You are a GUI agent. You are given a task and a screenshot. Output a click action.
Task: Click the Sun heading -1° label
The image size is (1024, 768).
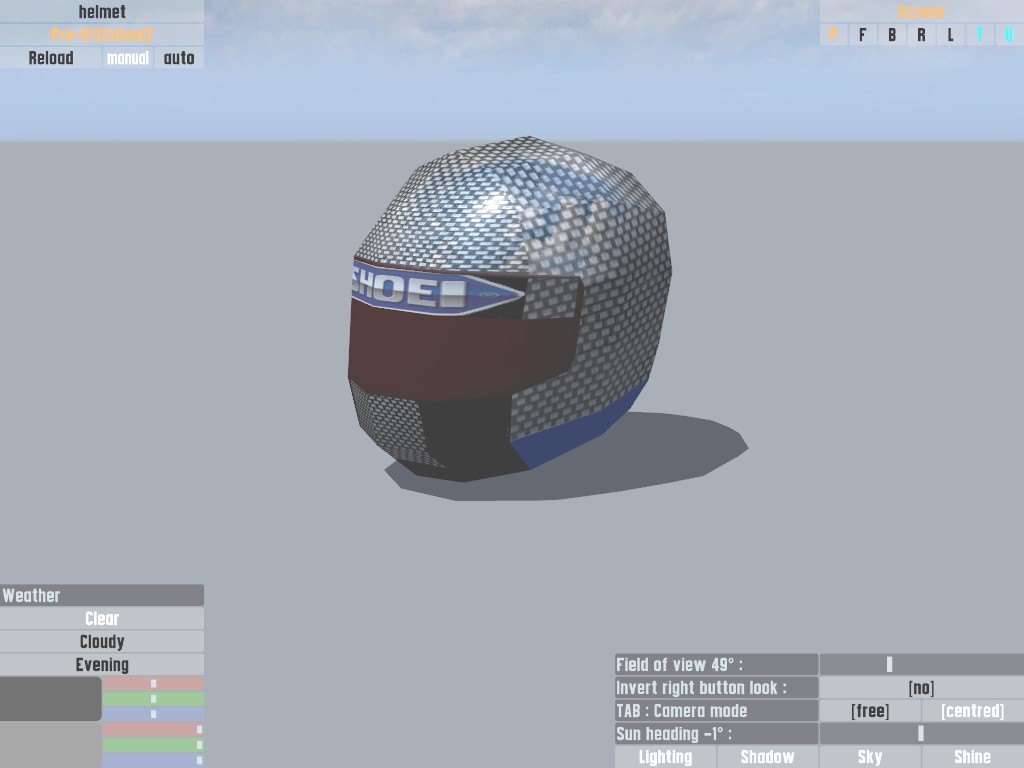716,733
